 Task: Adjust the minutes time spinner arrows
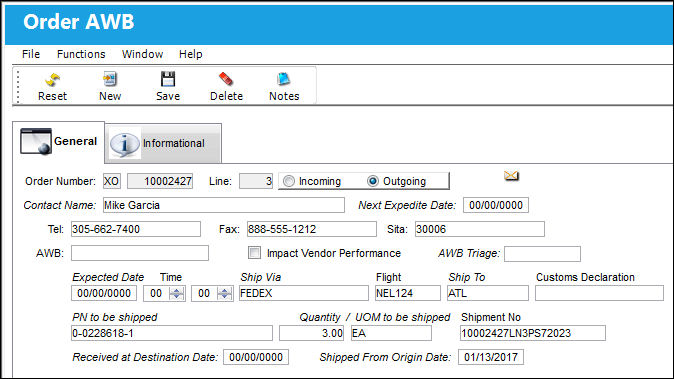224,293
